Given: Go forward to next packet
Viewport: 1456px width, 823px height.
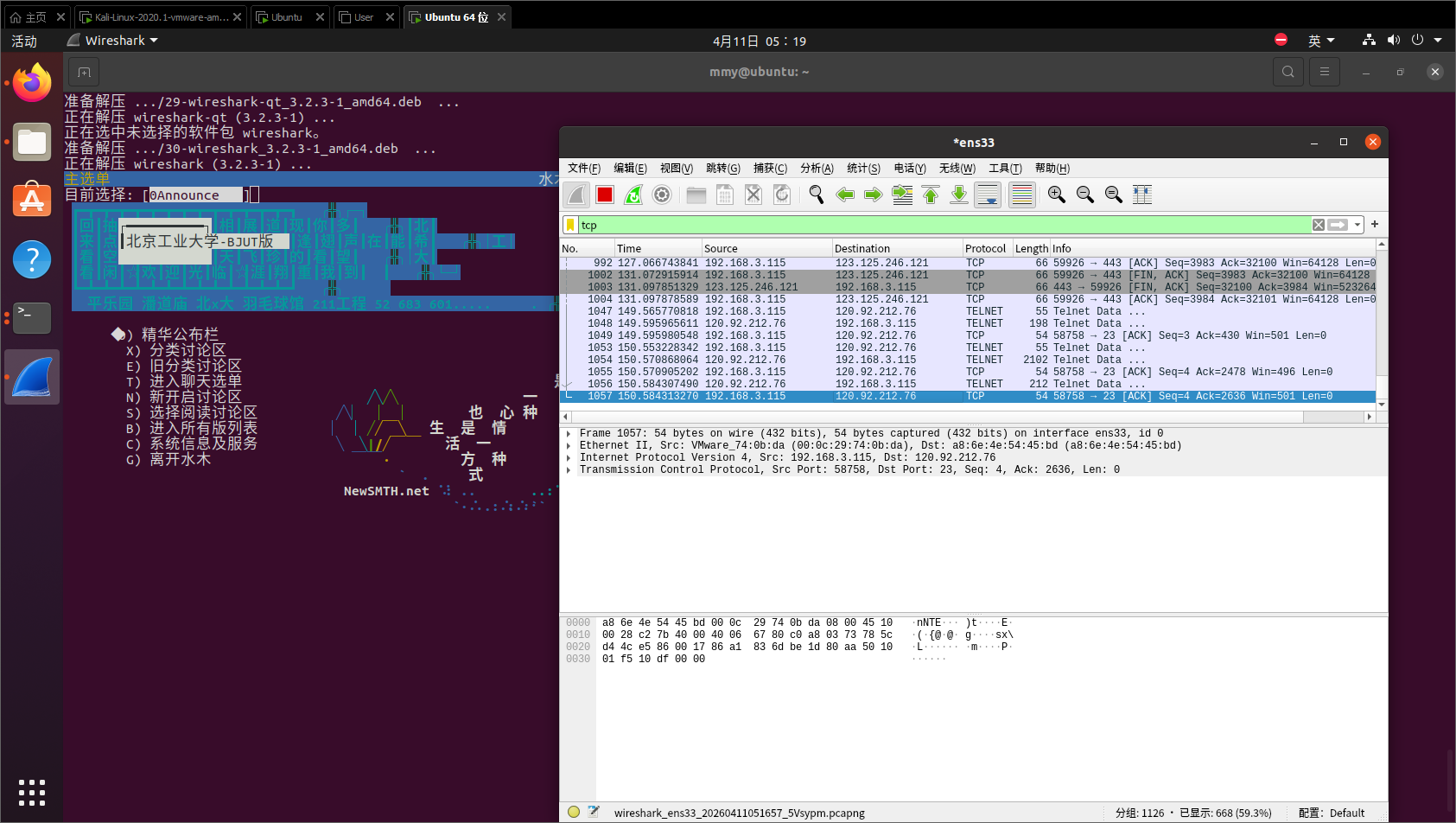Looking at the screenshot, I should tap(874, 195).
